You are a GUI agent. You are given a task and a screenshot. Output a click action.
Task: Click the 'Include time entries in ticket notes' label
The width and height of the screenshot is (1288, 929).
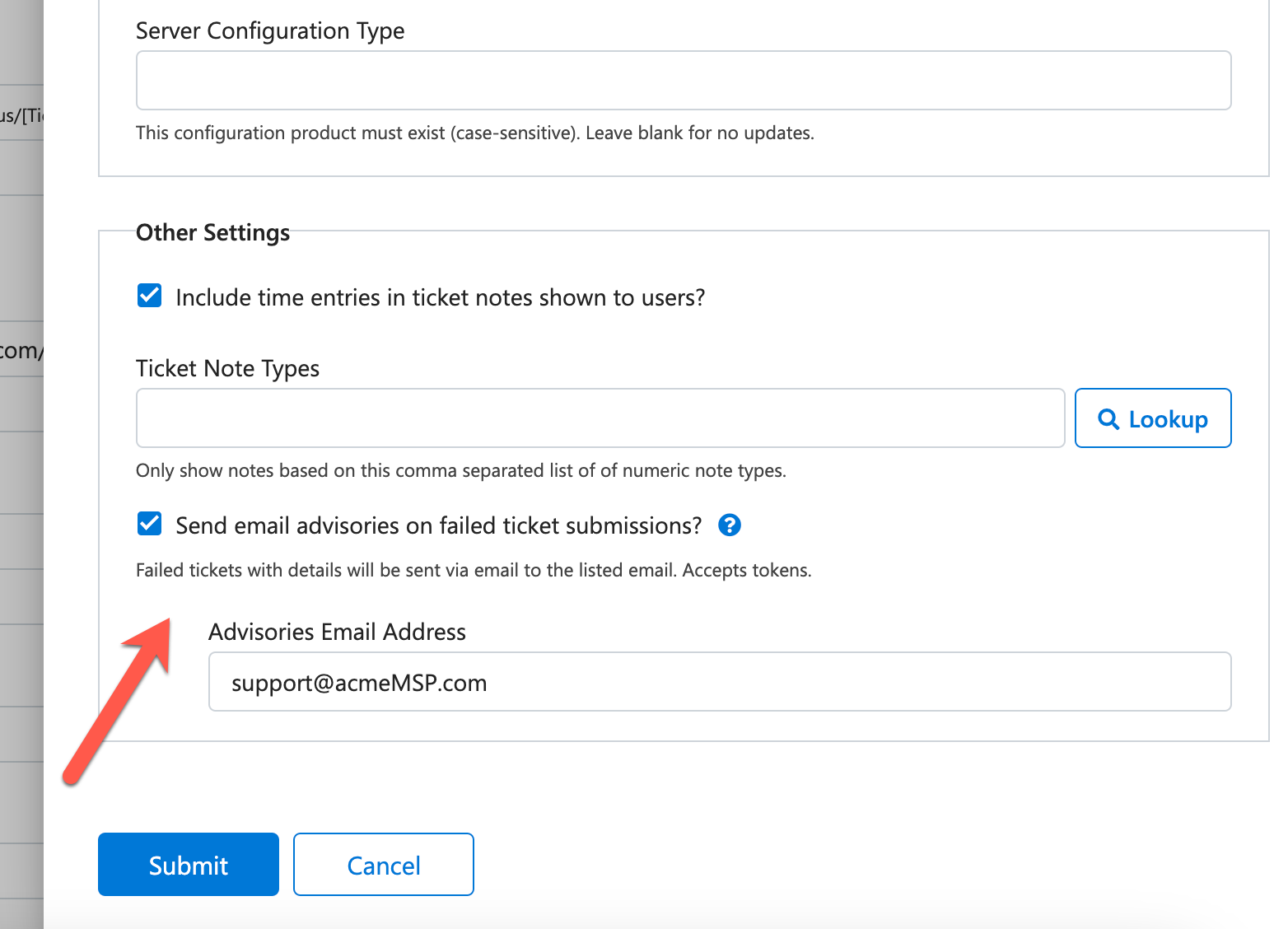pos(440,297)
